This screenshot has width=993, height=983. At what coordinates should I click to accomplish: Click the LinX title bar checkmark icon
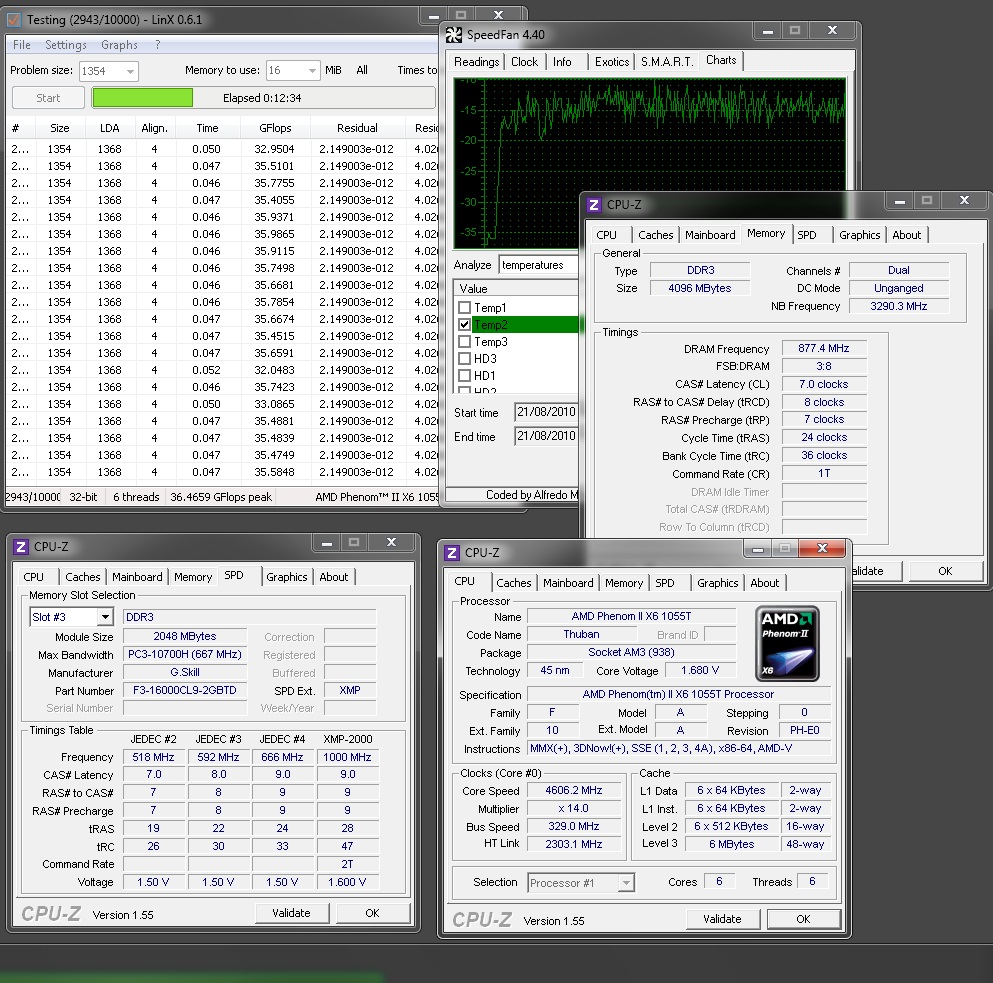pos(14,20)
